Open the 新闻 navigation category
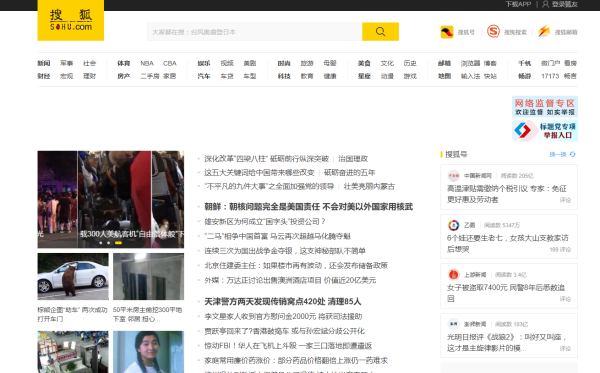The height and width of the screenshot is (373, 600). point(44,63)
